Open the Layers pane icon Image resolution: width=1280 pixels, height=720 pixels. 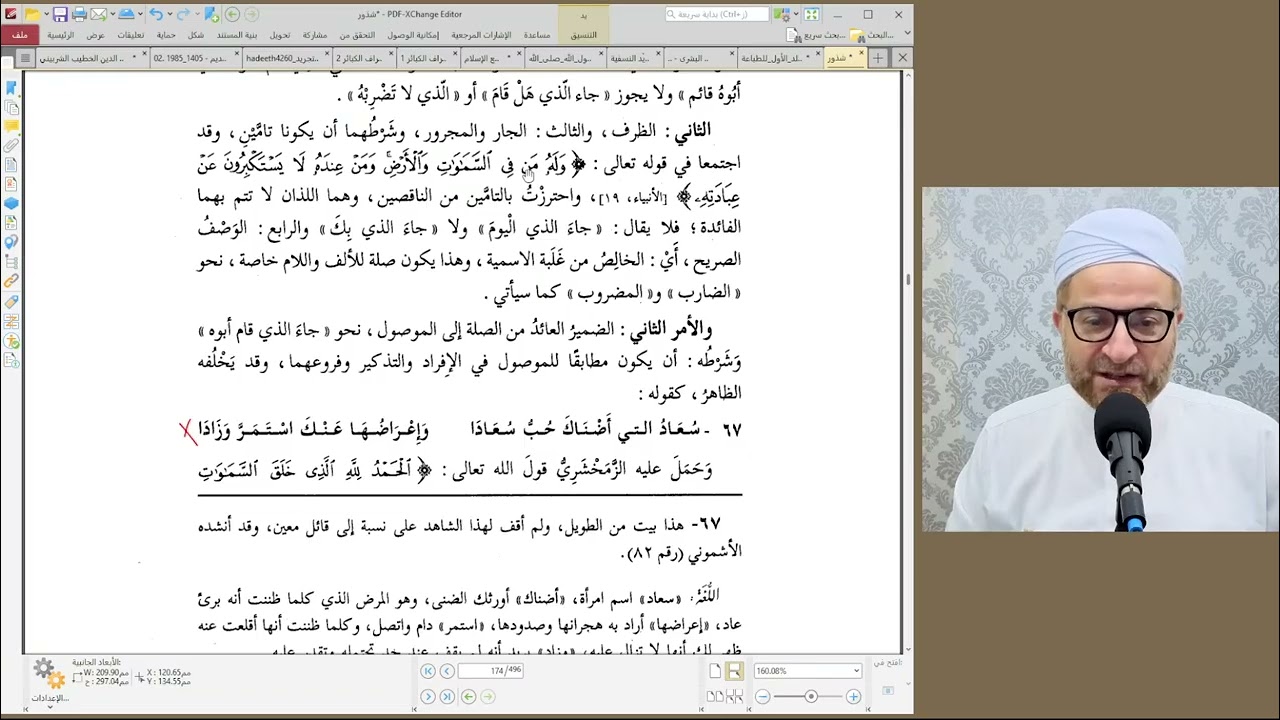(11, 204)
